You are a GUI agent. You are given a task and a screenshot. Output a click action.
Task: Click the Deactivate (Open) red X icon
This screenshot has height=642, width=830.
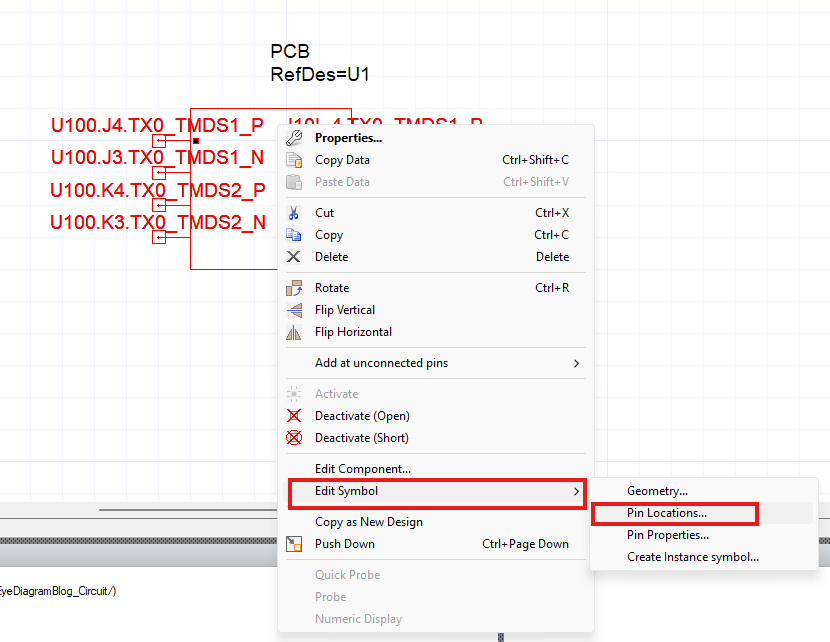coord(296,415)
